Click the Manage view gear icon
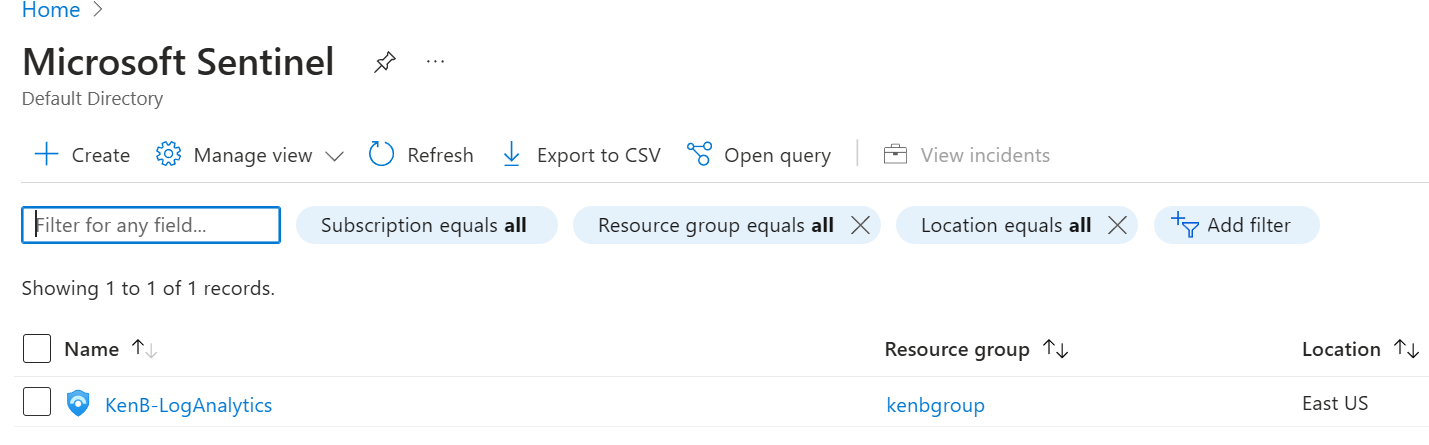The height and width of the screenshot is (445, 1429). 168,155
